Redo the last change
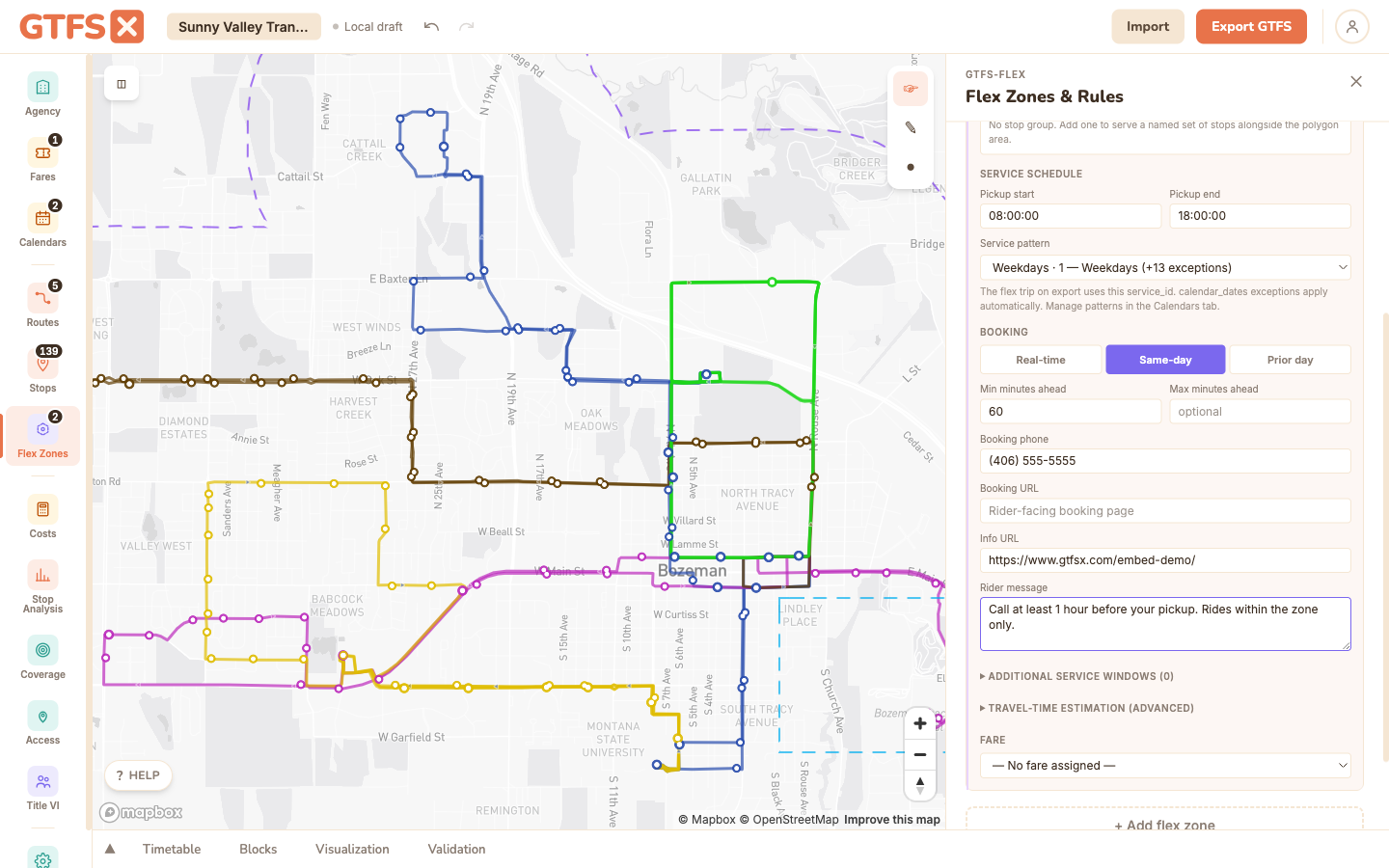The image size is (1389, 868). click(x=467, y=27)
